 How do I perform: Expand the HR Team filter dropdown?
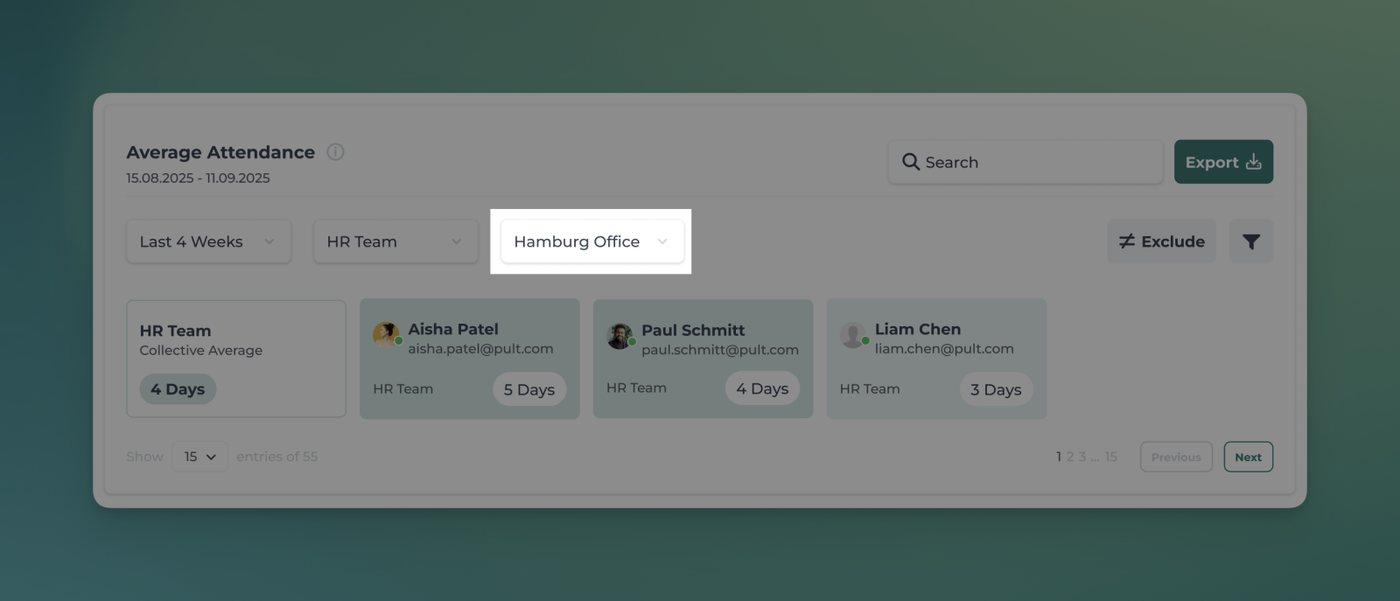(x=395, y=241)
